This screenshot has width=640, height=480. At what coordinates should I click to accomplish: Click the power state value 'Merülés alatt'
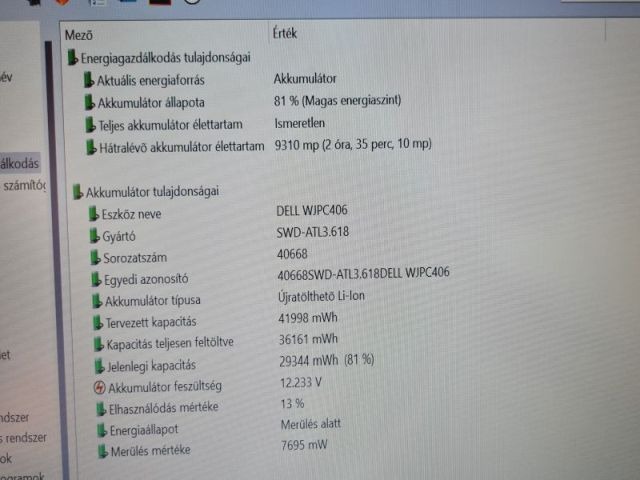(311, 424)
